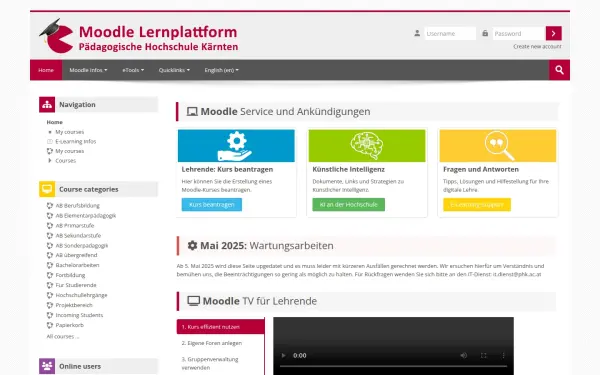Open the eTools dropdown menu
600x375 pixels.
tap(133, 70)
